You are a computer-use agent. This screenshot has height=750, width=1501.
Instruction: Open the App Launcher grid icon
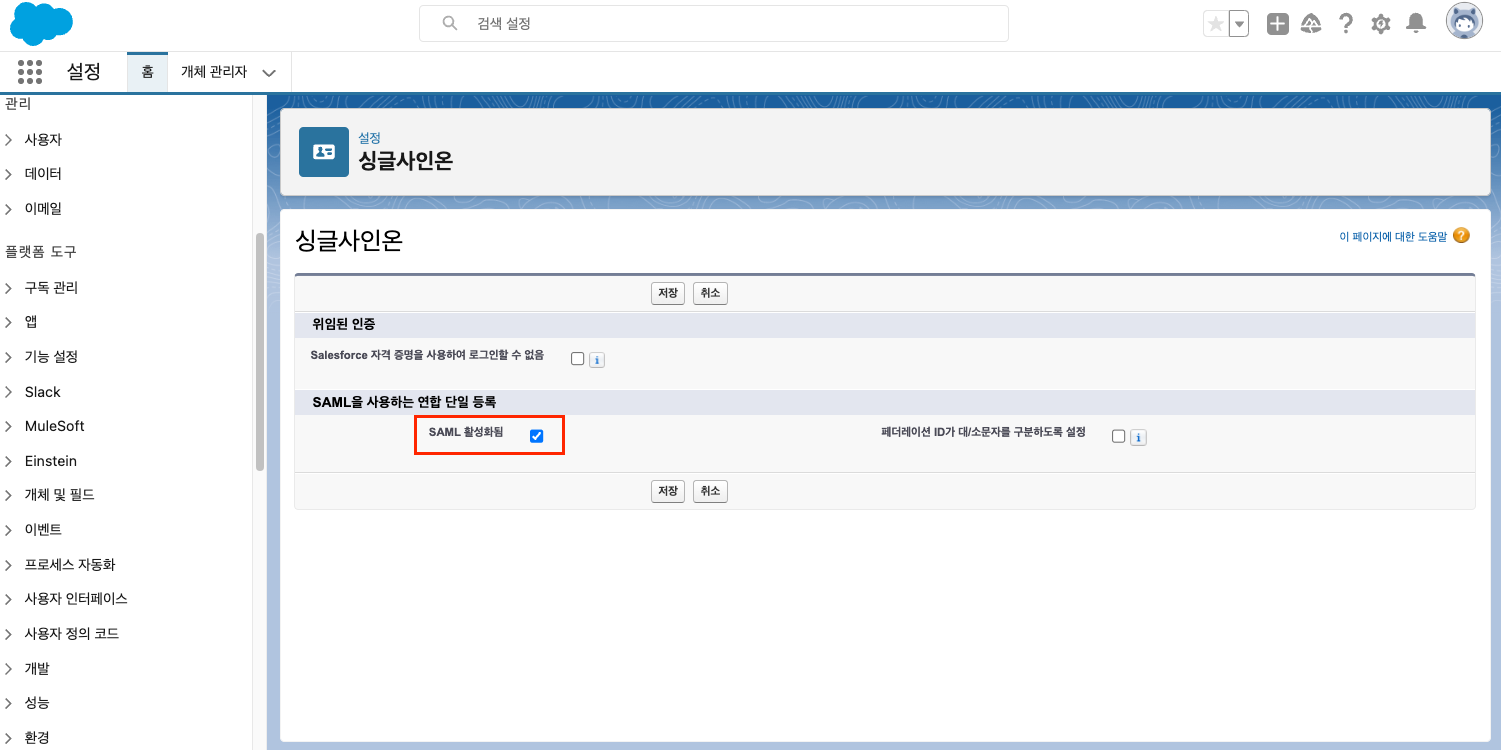(x=30, y=72)
